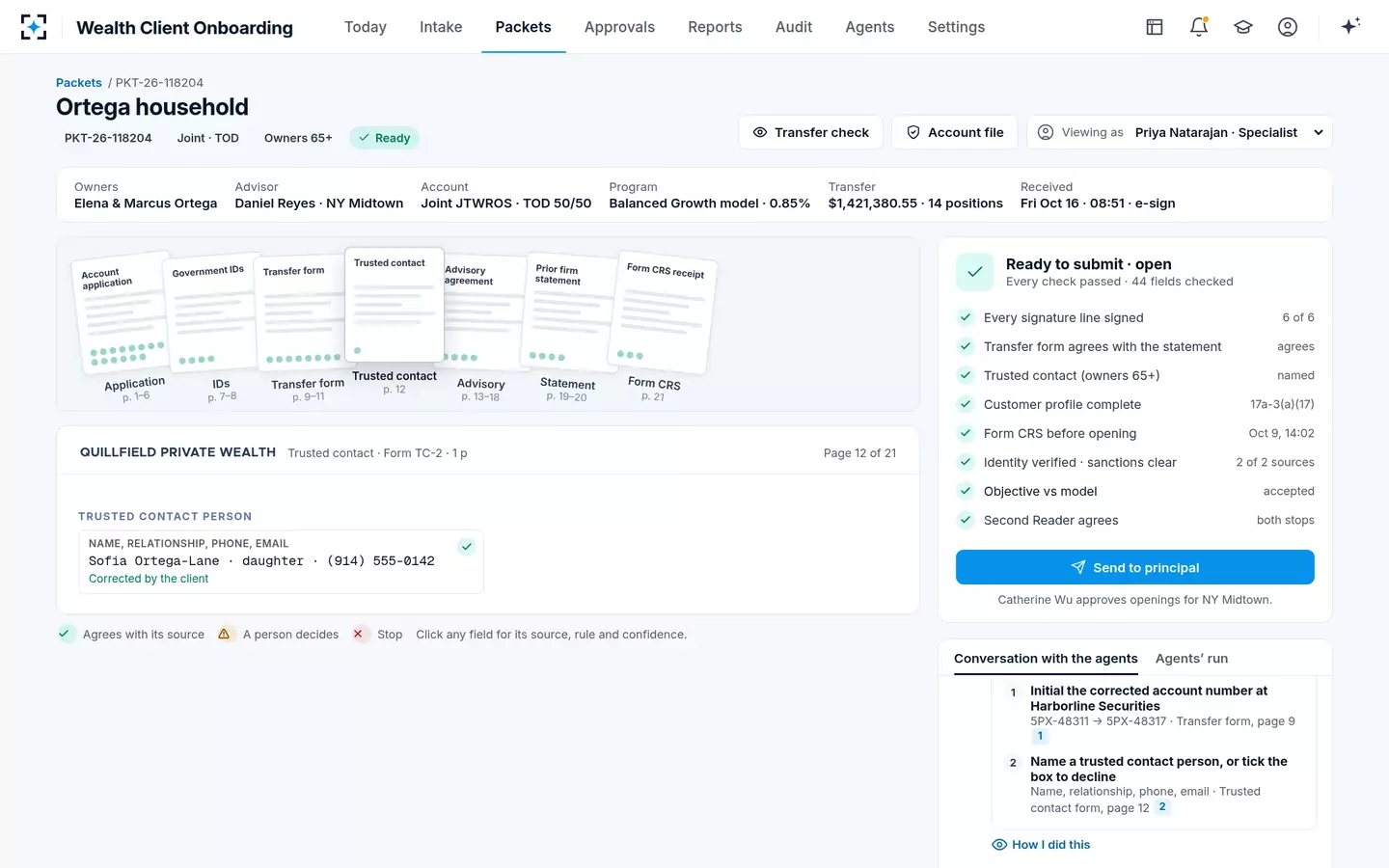Select the Account application page thumbnail

(124, 312)
